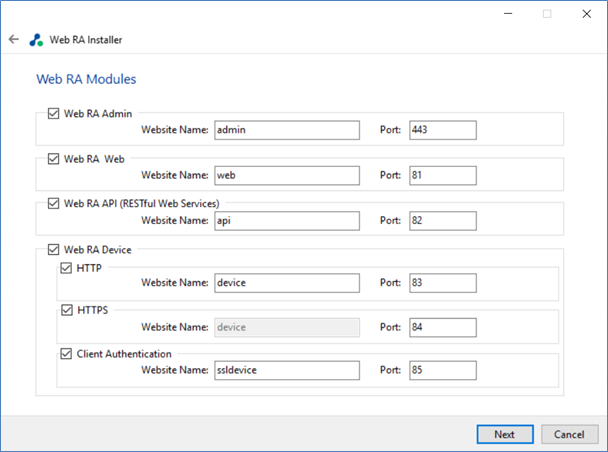This screenshot has width=608, height=452.
Task: Minimize the installer window
Action: point(508,14)
